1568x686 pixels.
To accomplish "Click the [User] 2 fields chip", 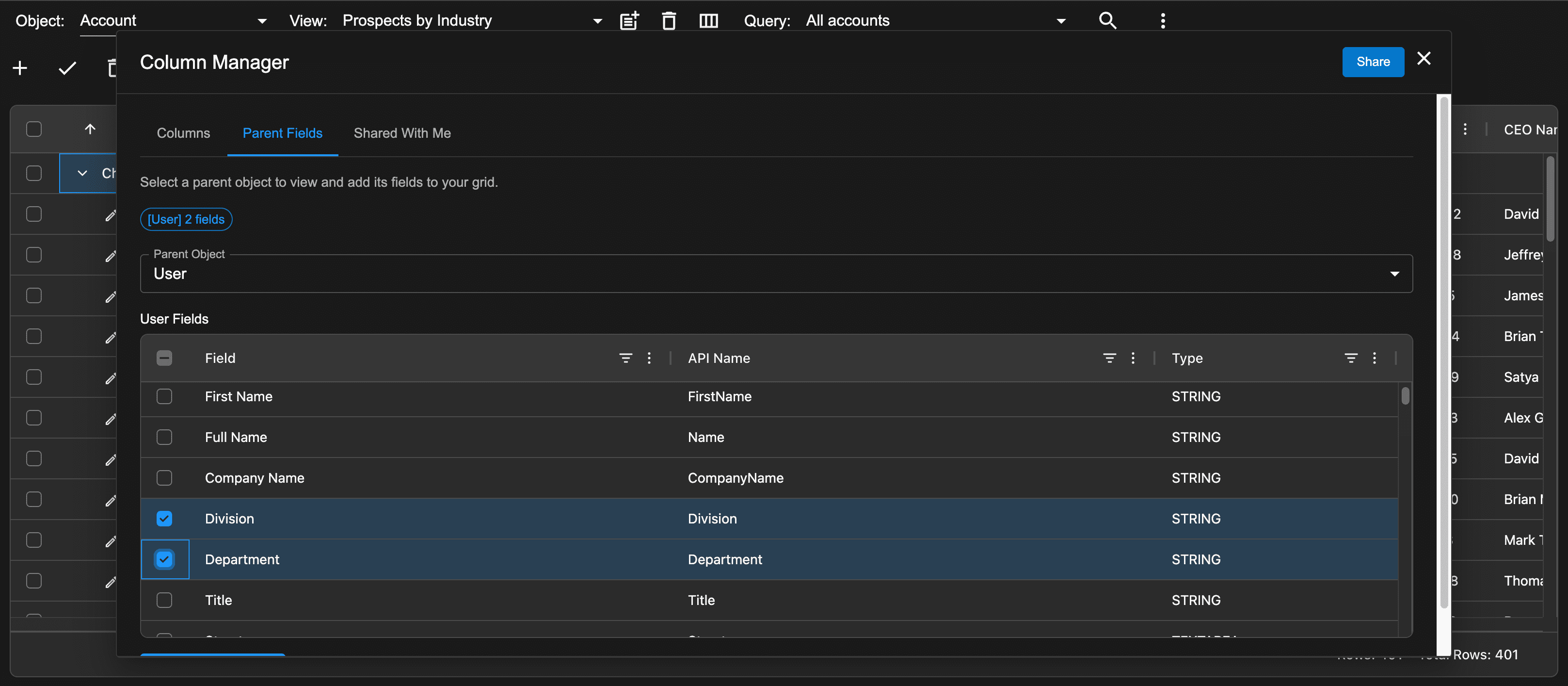I will (x=186, y=219).
